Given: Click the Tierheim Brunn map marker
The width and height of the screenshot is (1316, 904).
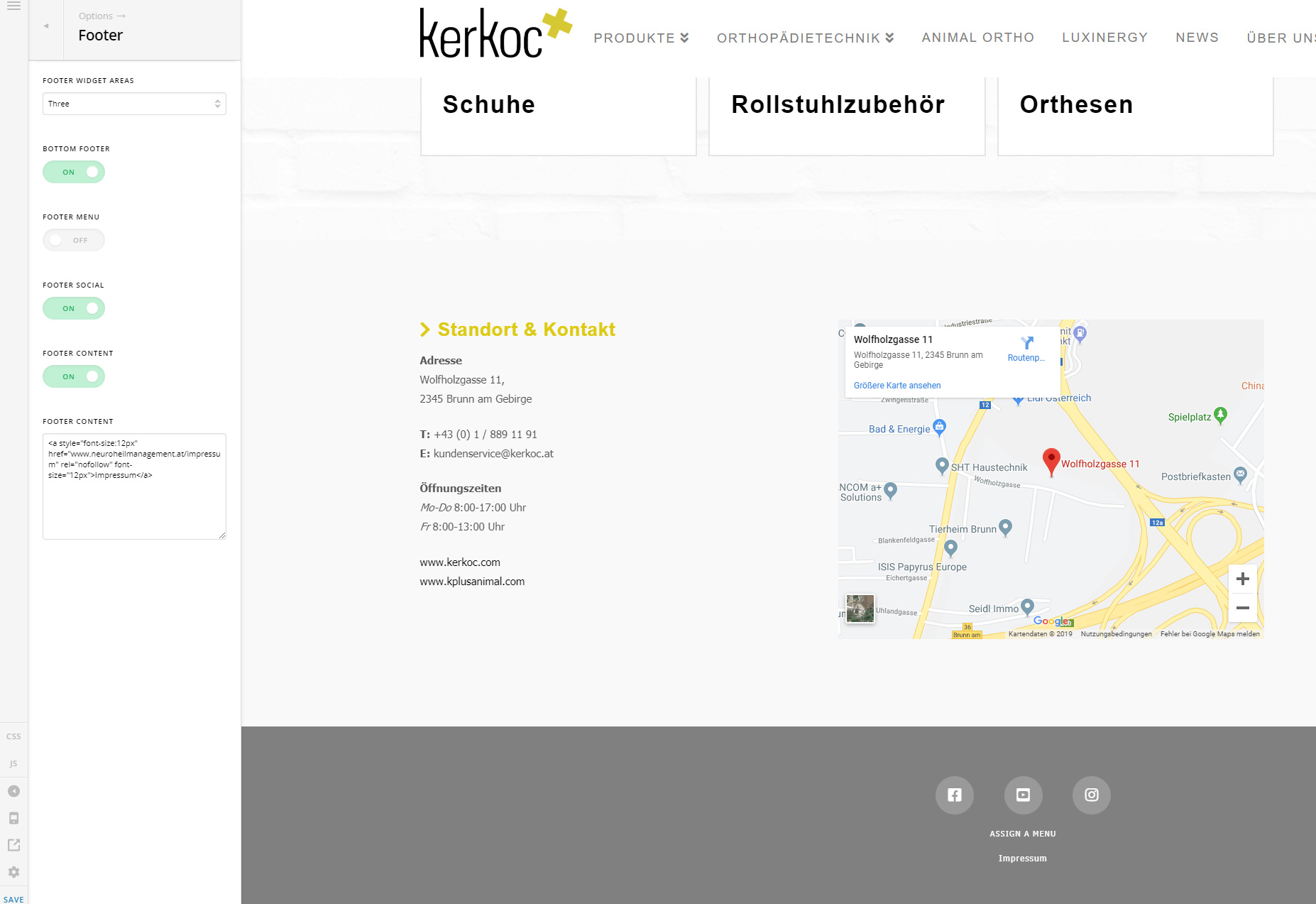Looking at the screenshot, I should pos(1005,528).
